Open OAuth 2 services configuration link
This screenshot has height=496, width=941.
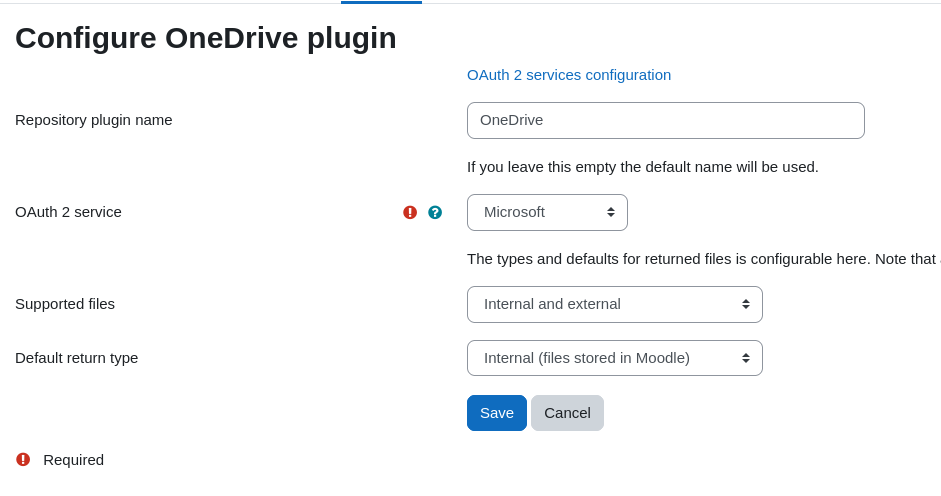(x=569, y=75)
